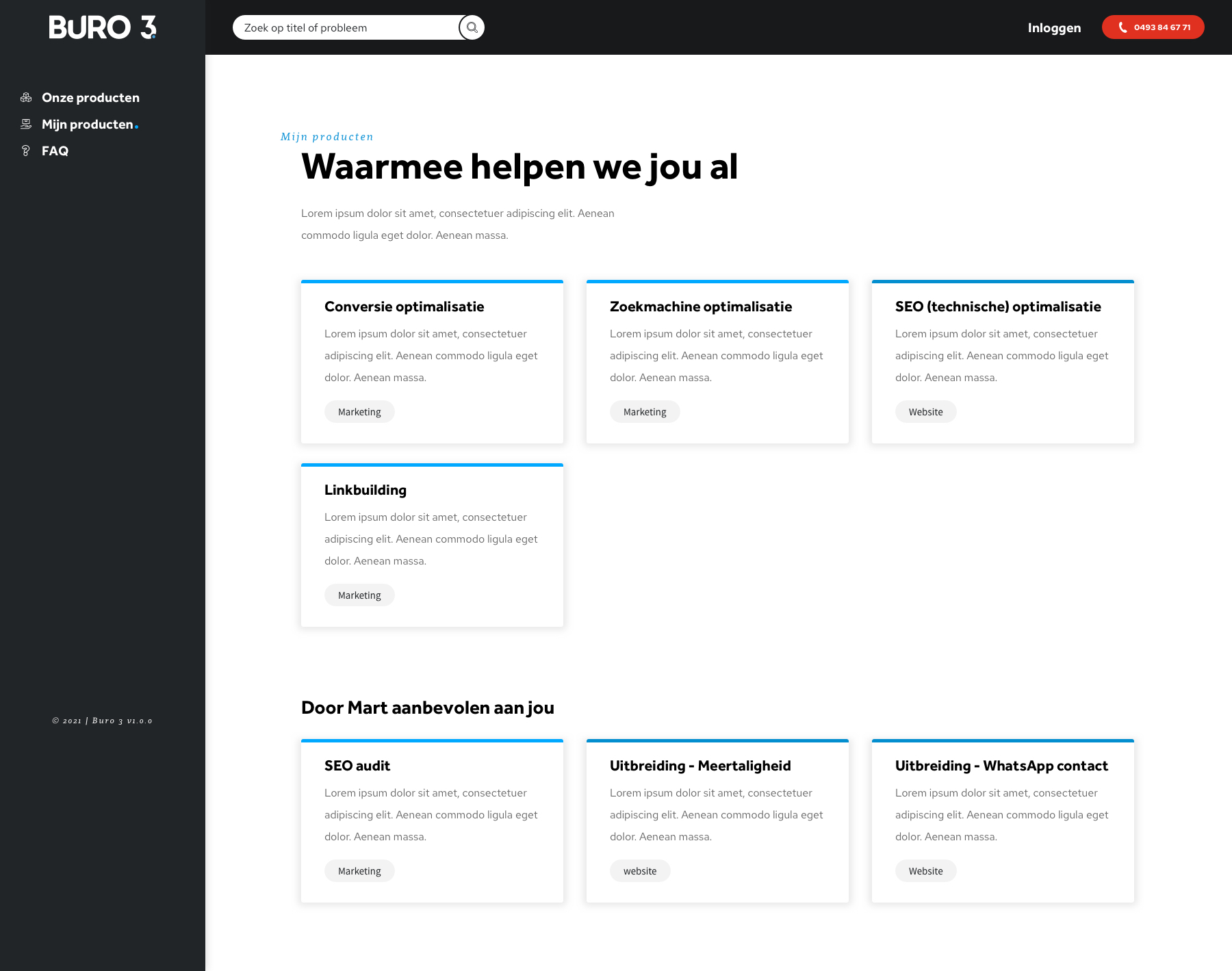The width and height of the screenshot is (1232, 971).
Task: Open the Zoekmachine optimalisatie card title
Action: tap(700, 307)
